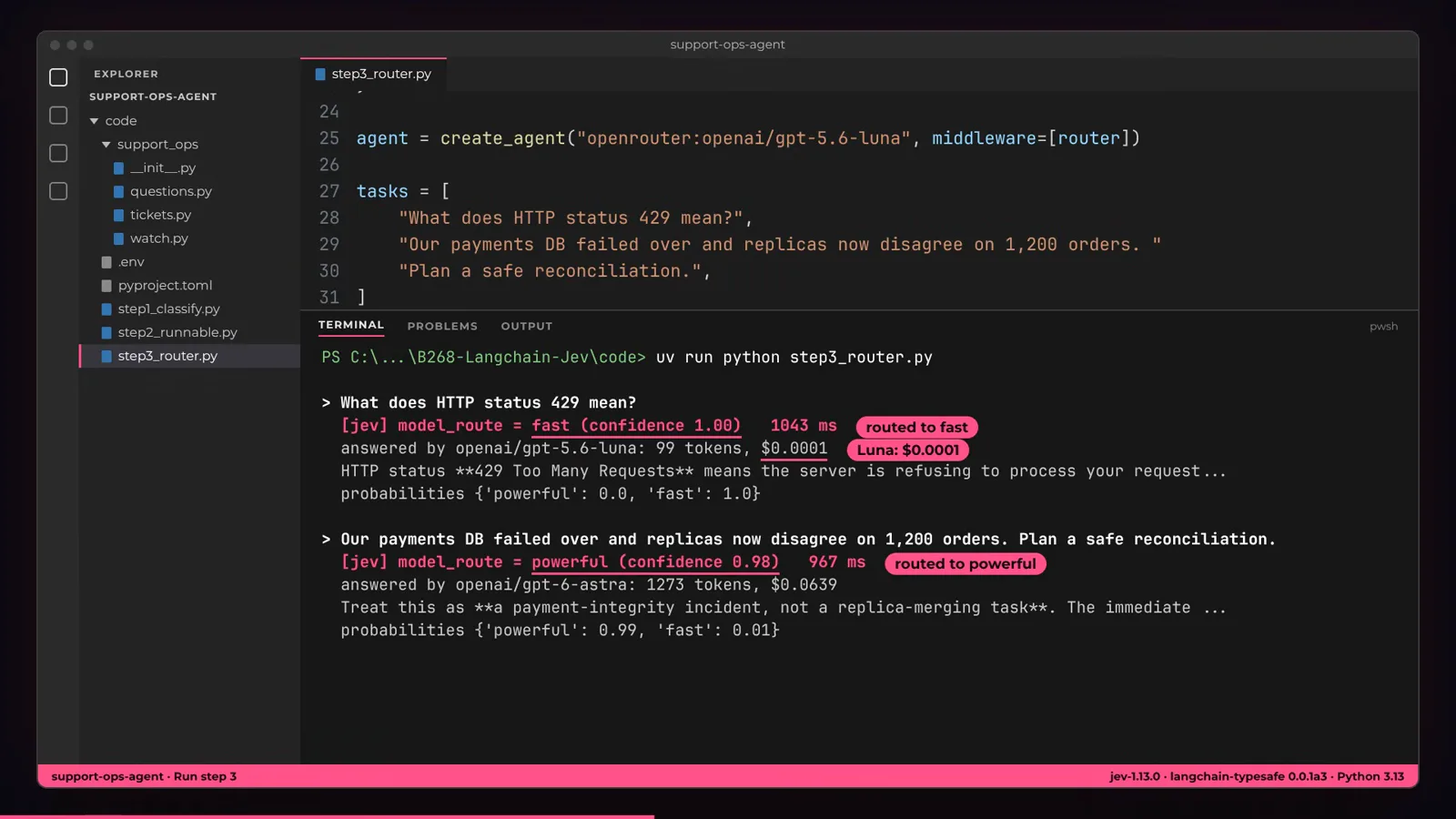The image size is (1456, 819).
Task: Click the uv run python step3_router.py command
Action: (794, 358)
